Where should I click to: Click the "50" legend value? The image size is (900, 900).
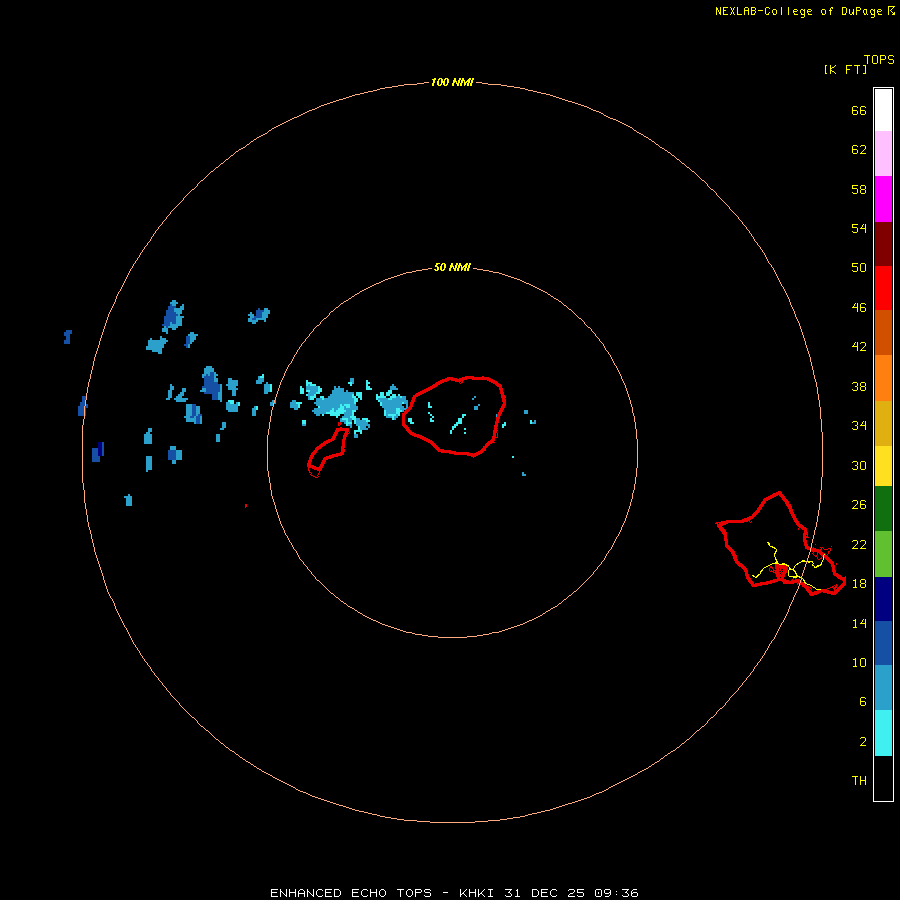(859, 268)
